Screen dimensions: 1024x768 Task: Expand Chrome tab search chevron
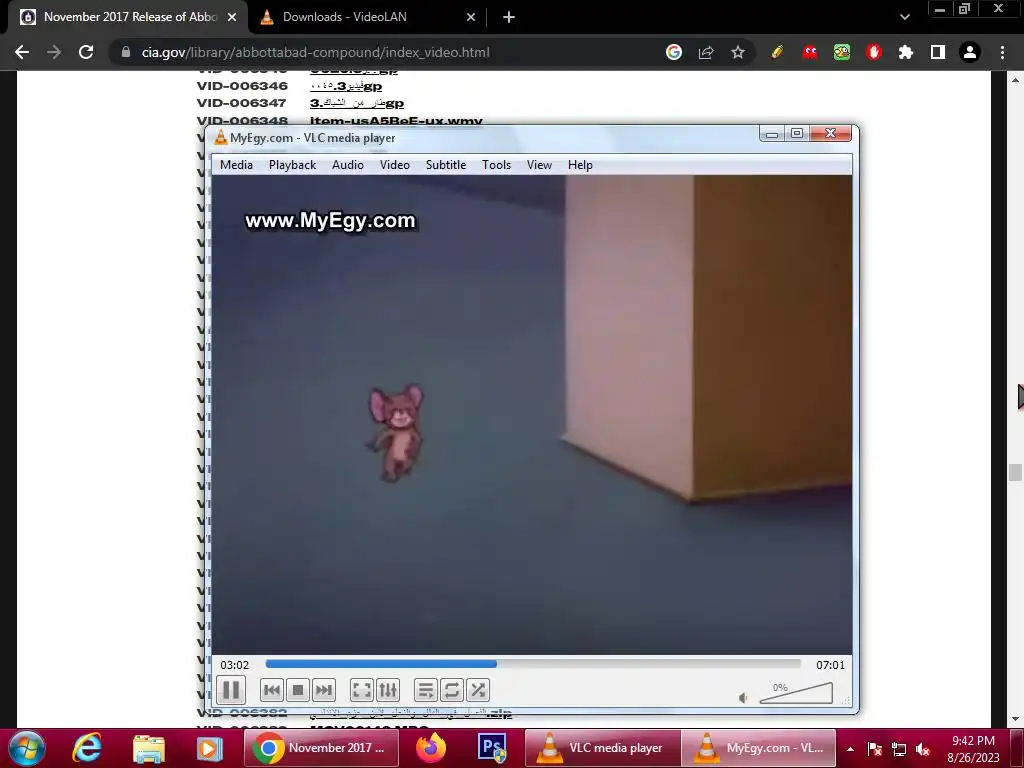click(x=904, y=17)
